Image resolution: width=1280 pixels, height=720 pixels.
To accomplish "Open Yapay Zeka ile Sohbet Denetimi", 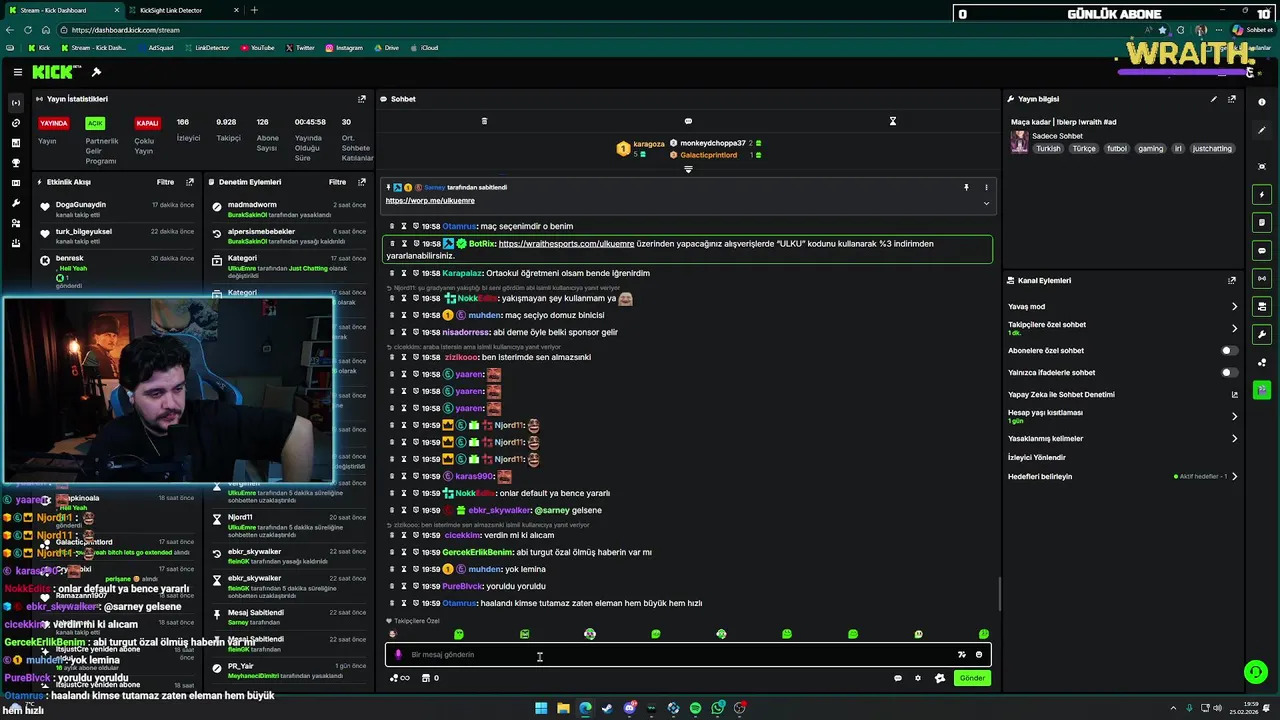I will 1123,395.
